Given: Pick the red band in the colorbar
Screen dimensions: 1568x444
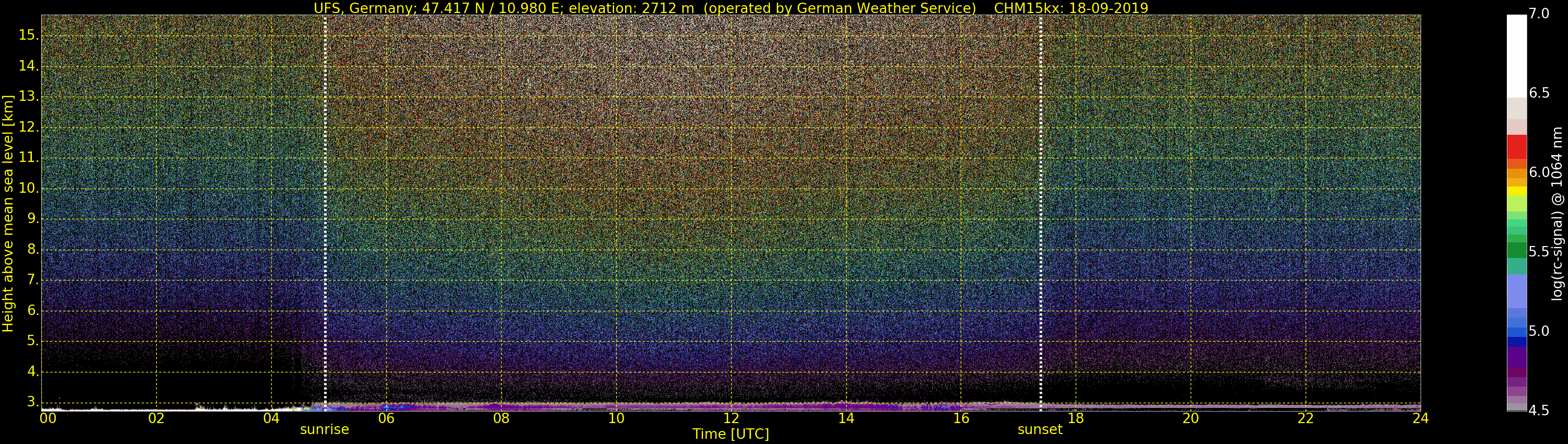Looking at the screenshot, I should (1516, 147).
